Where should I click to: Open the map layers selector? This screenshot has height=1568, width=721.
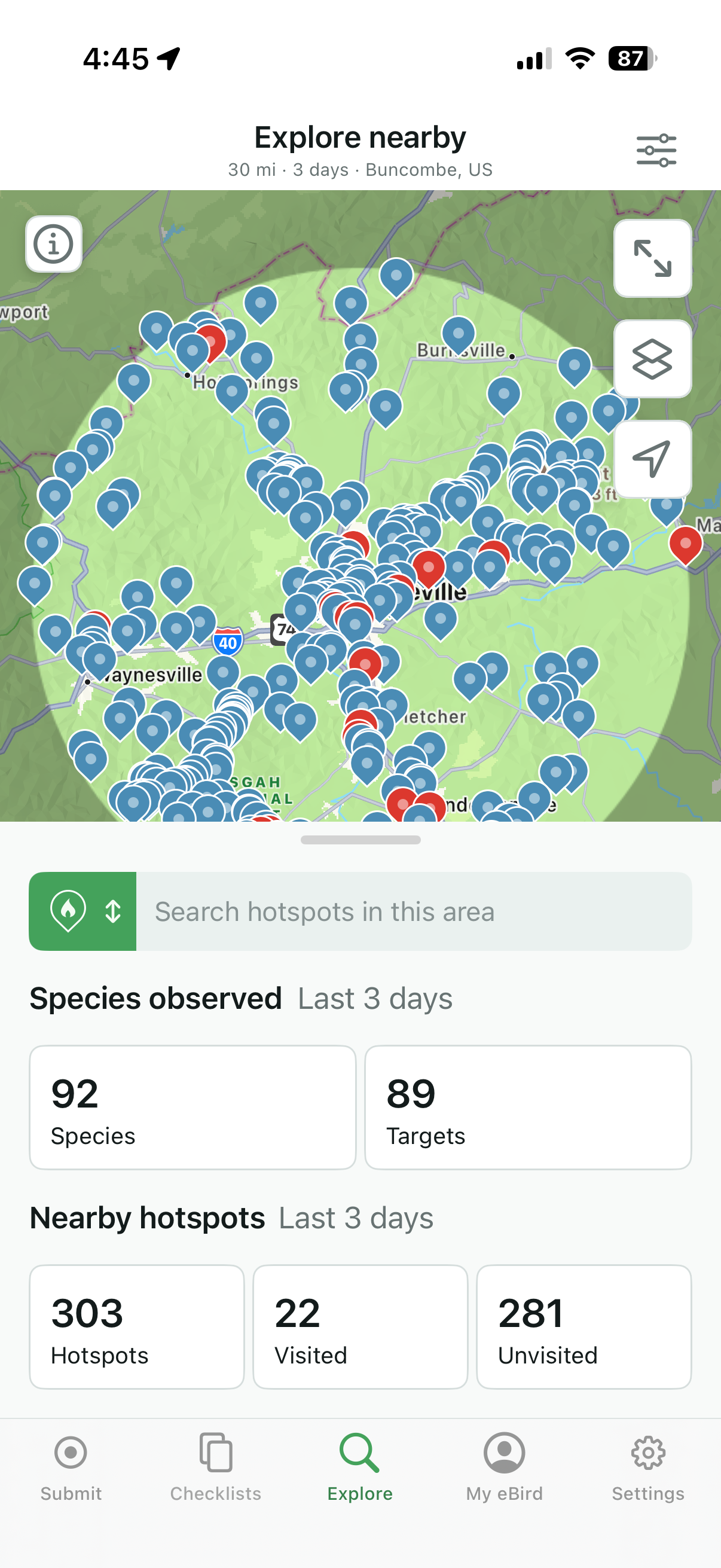pos(652,359)
